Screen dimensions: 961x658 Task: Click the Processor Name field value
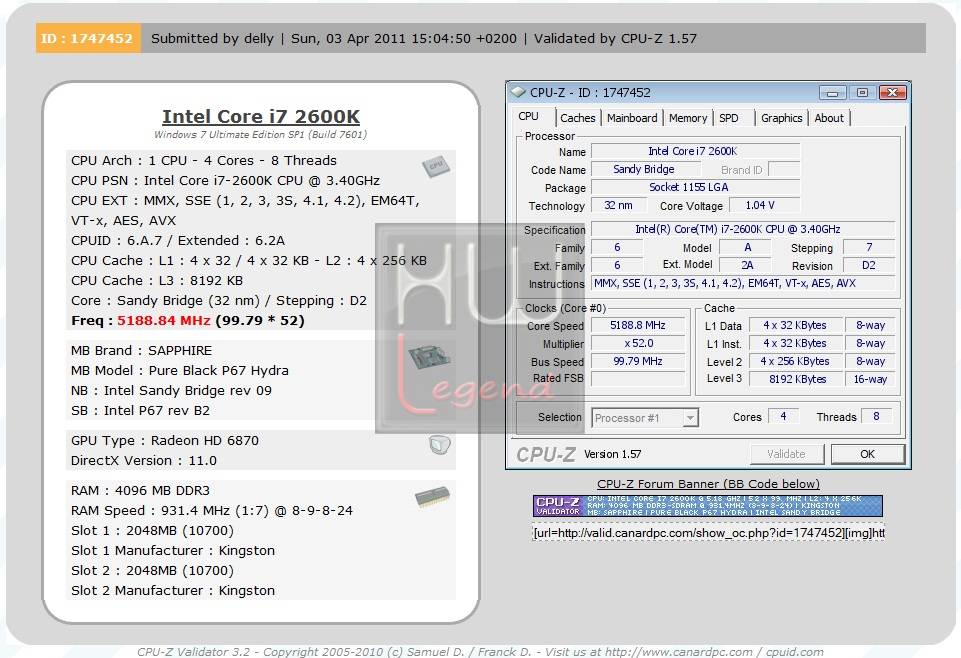tap(695, 151)
